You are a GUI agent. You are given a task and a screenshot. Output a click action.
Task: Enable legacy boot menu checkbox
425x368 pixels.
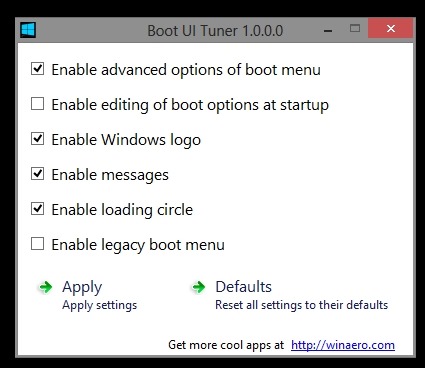[37, 244]
